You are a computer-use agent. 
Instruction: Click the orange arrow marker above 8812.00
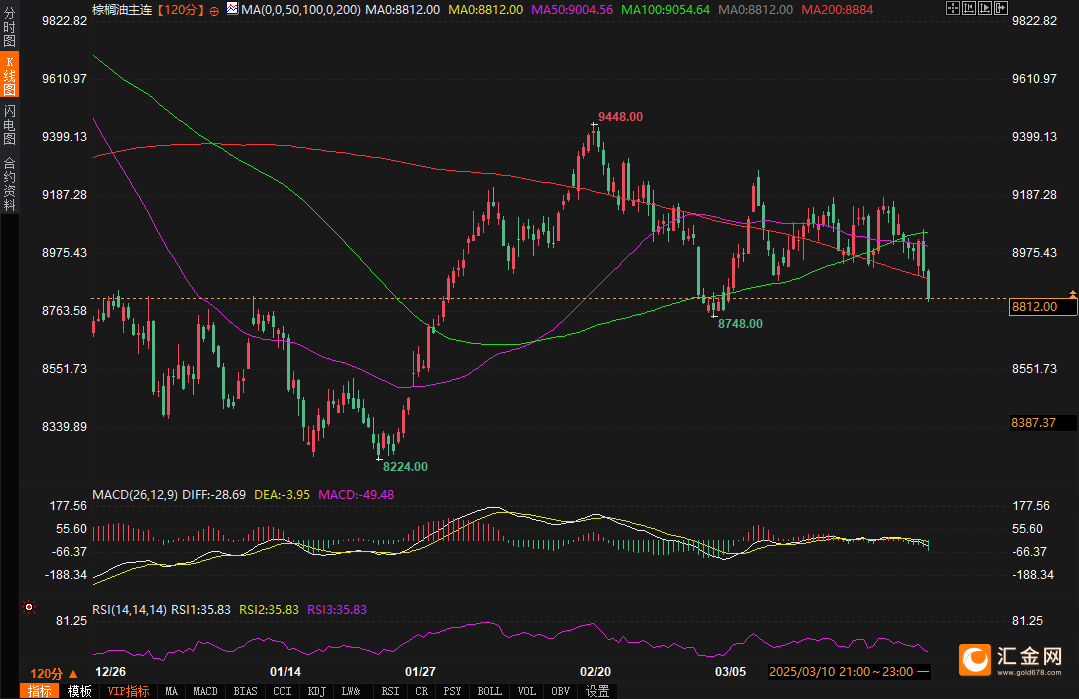coord(1072,294)
